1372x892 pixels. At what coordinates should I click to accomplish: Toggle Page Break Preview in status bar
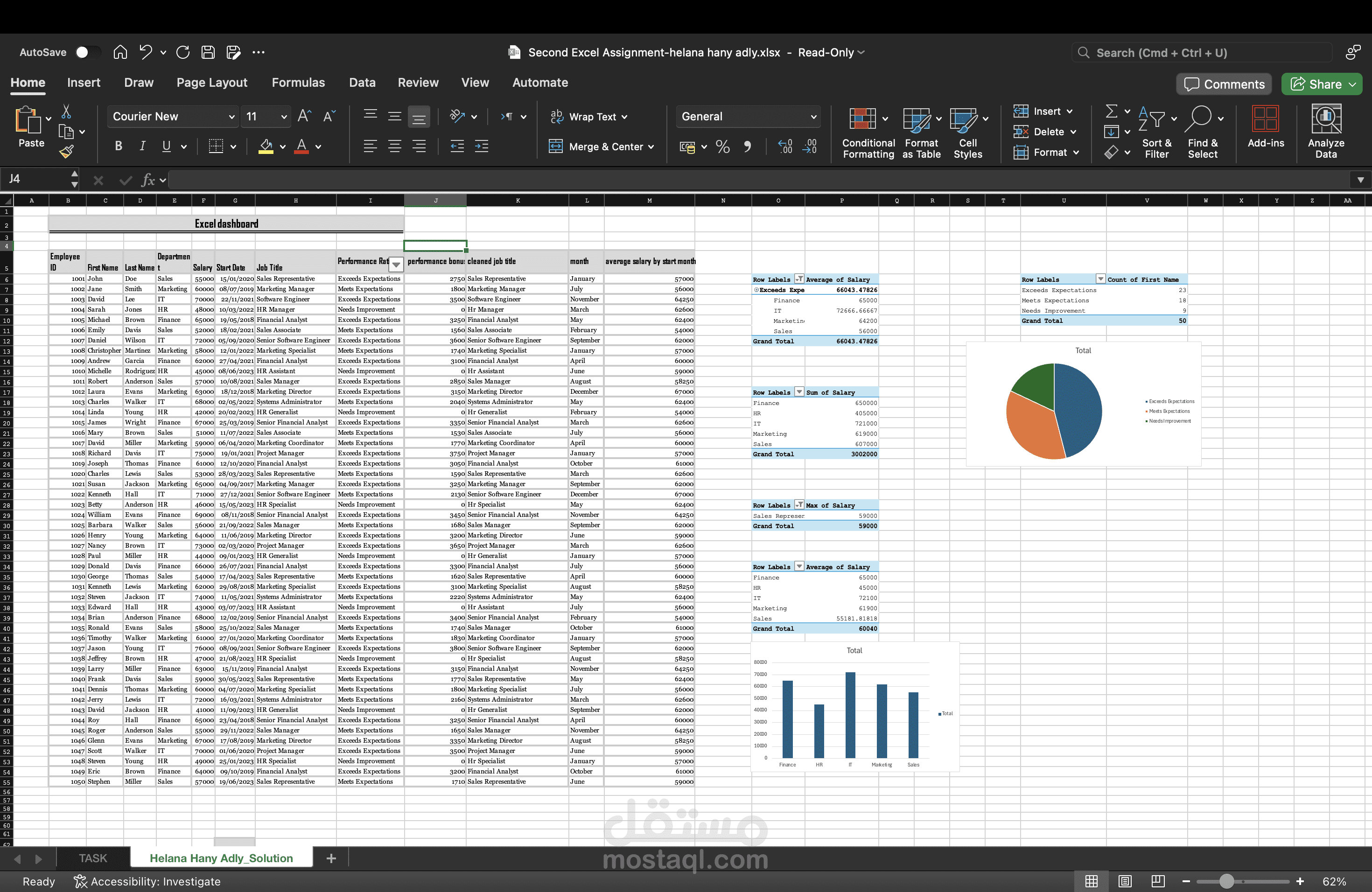(1158, 881)
